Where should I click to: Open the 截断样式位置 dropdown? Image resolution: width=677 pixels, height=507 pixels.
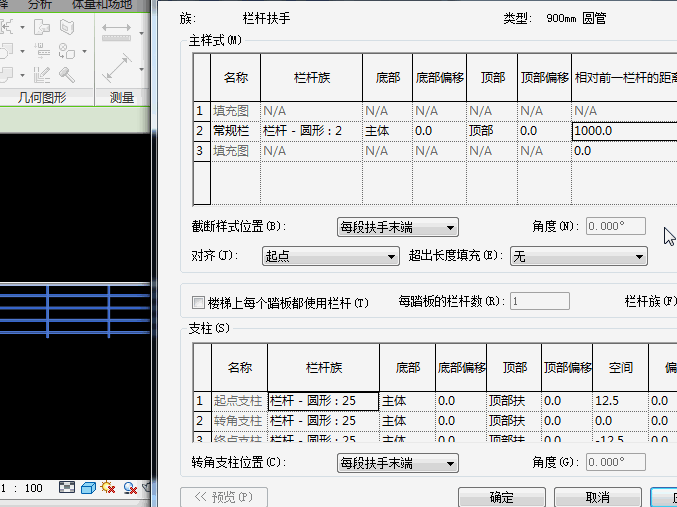coord(397,227)
